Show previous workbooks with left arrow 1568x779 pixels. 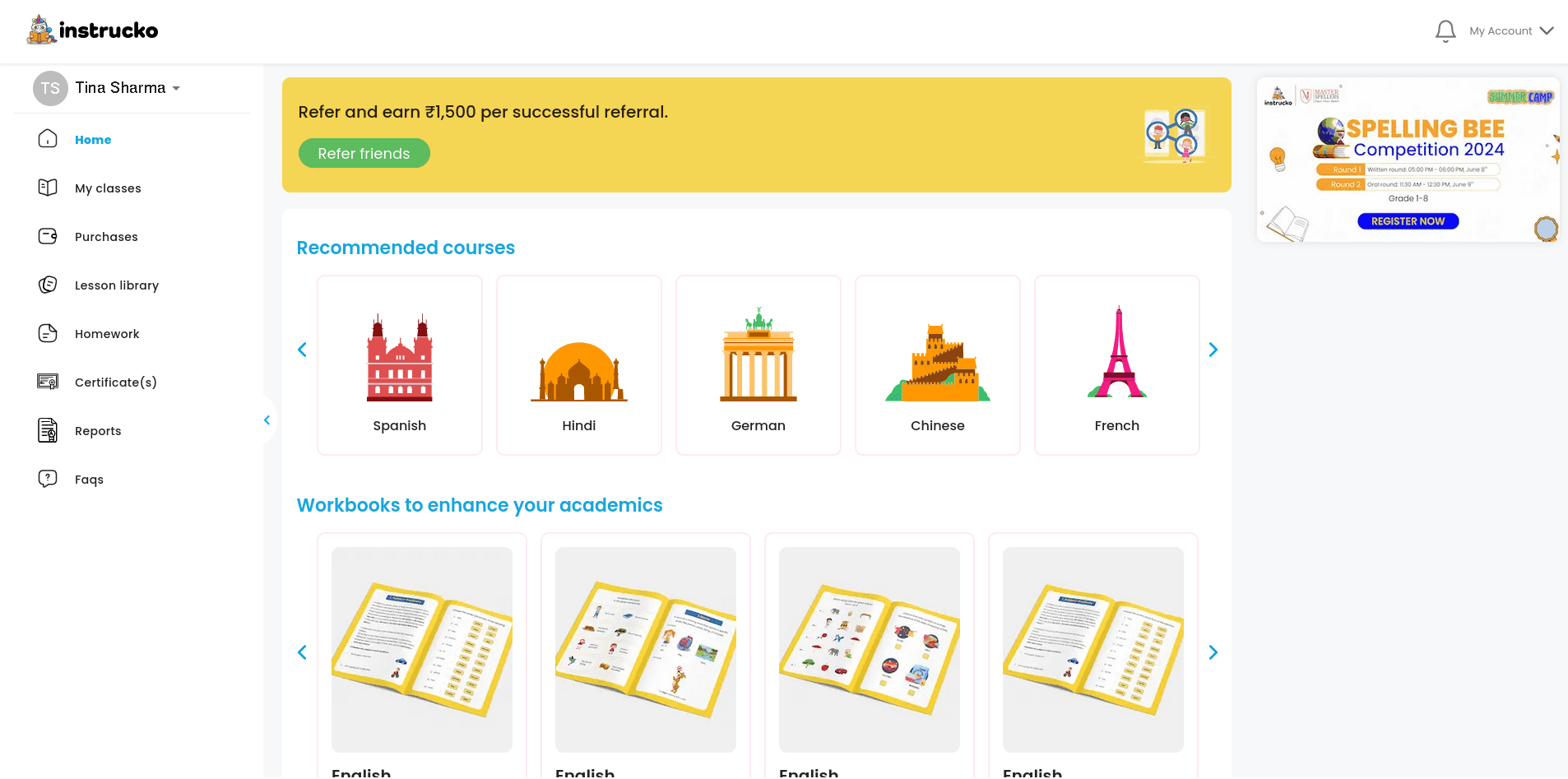302,652
